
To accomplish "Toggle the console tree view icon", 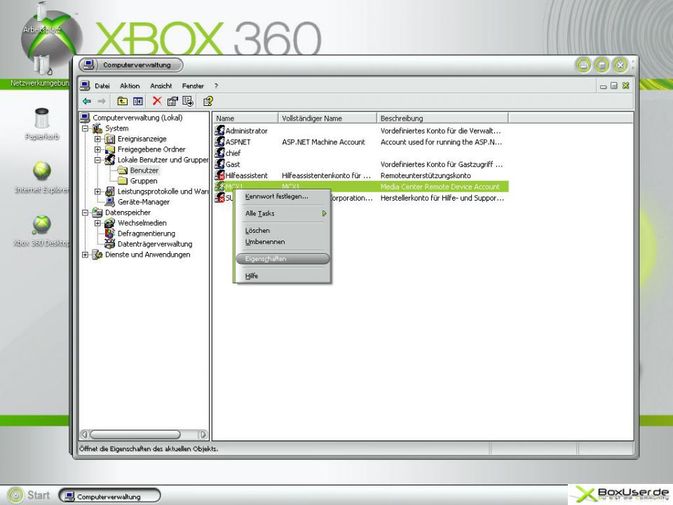I will pos(138,101).
